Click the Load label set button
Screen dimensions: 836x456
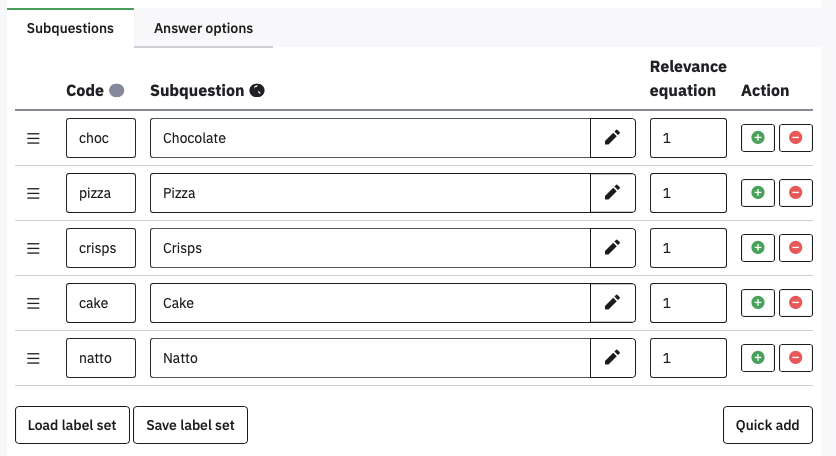72,425
